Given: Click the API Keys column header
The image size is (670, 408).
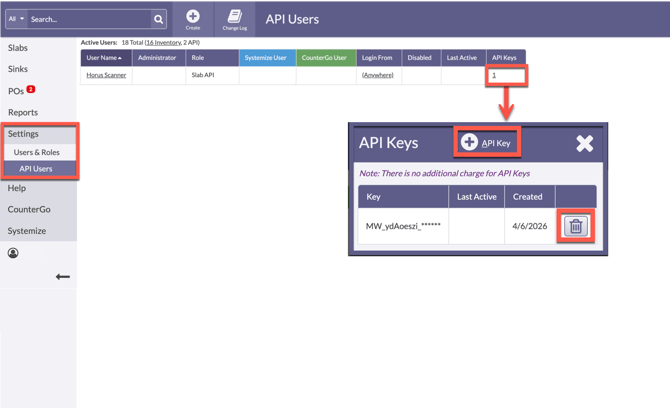Looking at the screenshot, I should (506, 58).
